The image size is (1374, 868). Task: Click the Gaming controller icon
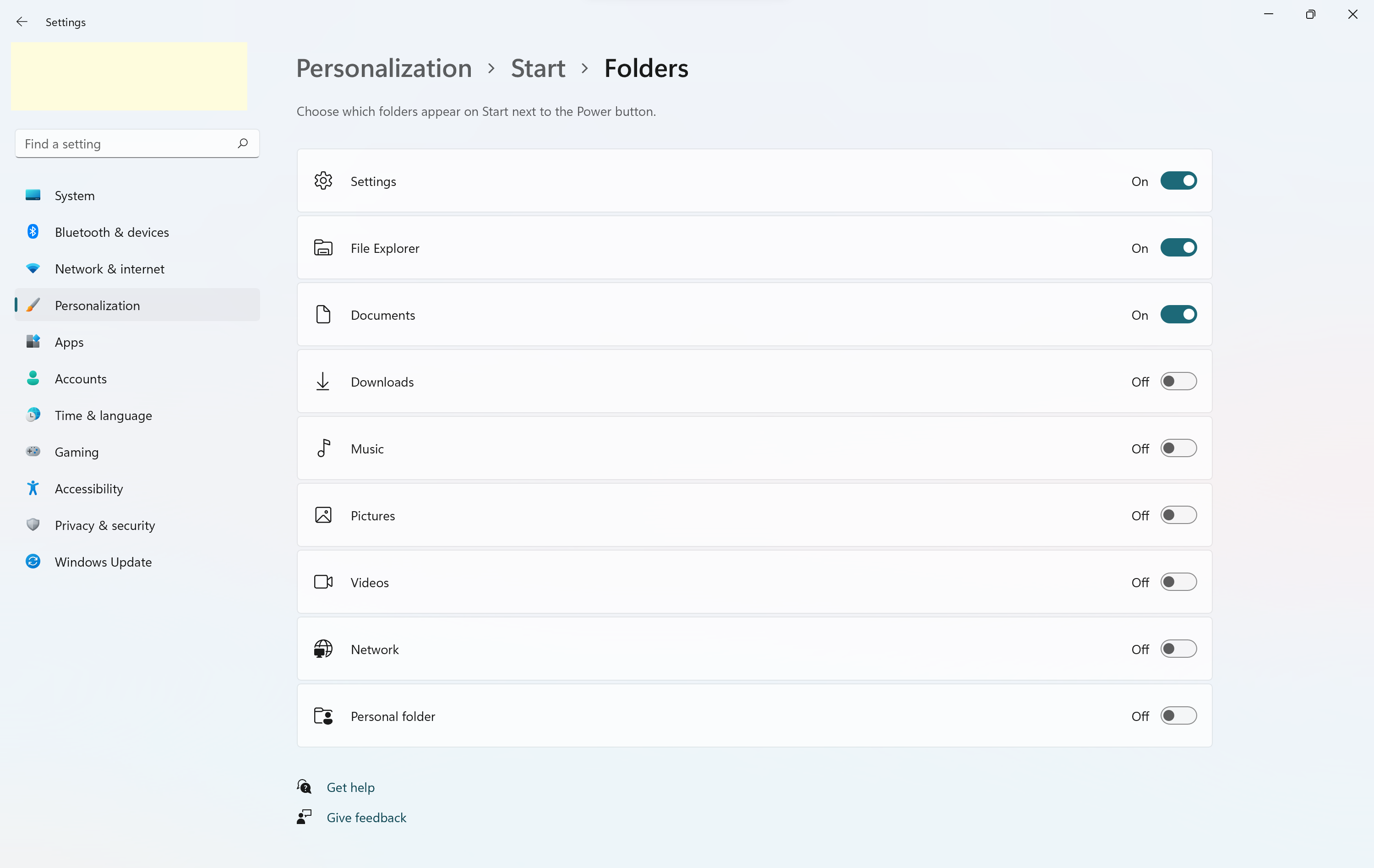(x=33, y=451)
